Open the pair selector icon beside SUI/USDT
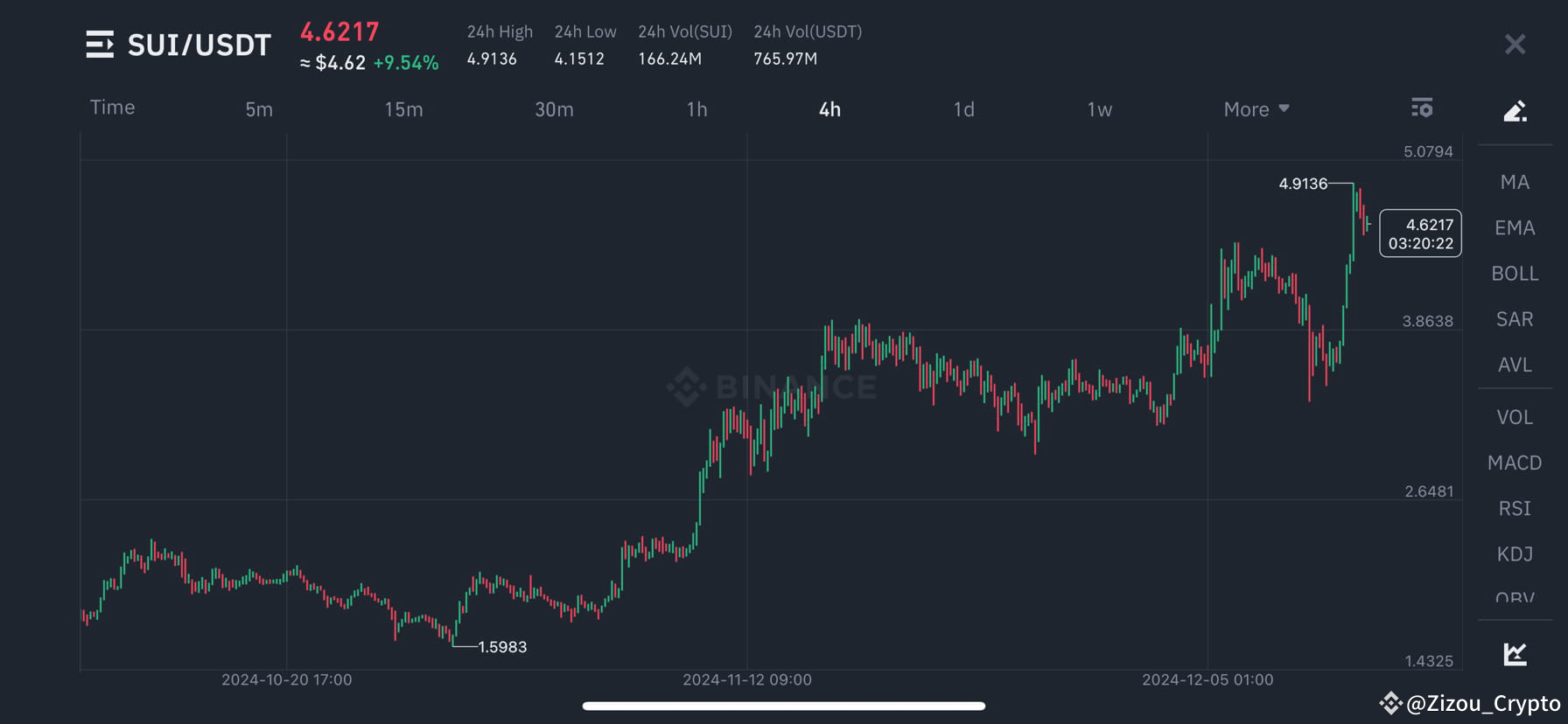The width and height of the screenshot is (1568, 724). (100, 44)
